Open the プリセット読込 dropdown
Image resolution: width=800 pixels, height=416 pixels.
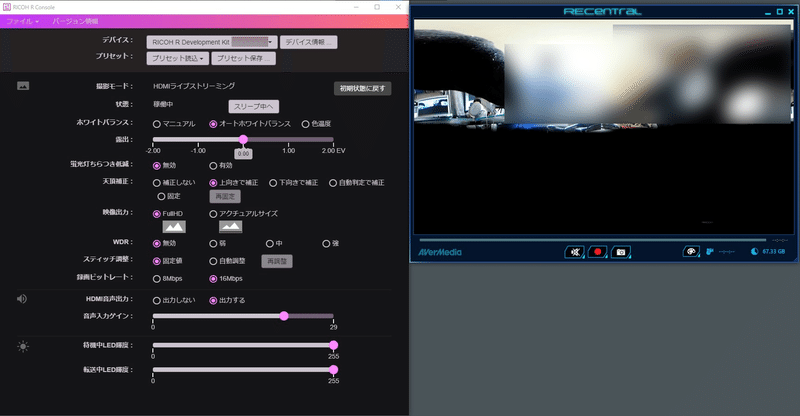[178, 58]
